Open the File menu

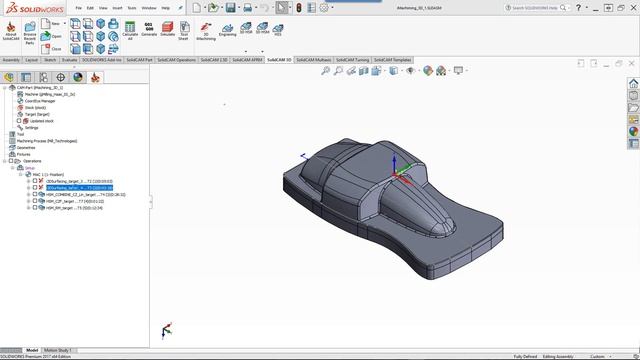[x=78, y=8]
